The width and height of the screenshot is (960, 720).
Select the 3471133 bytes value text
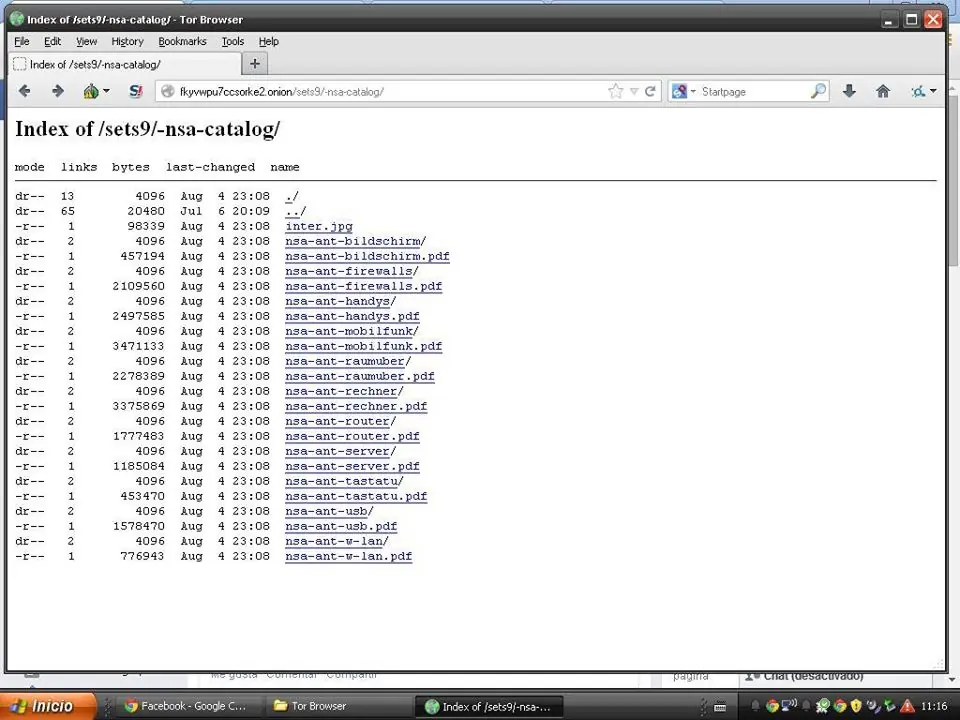[138, 347]
